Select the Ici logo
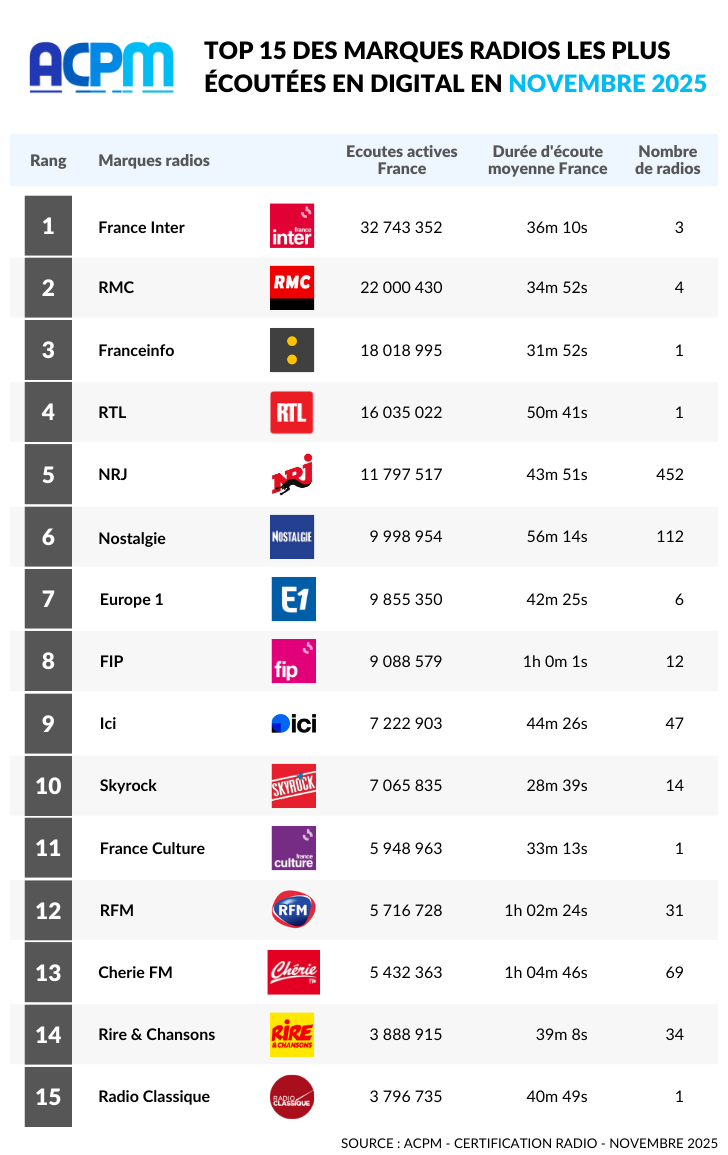 point(293,723)
